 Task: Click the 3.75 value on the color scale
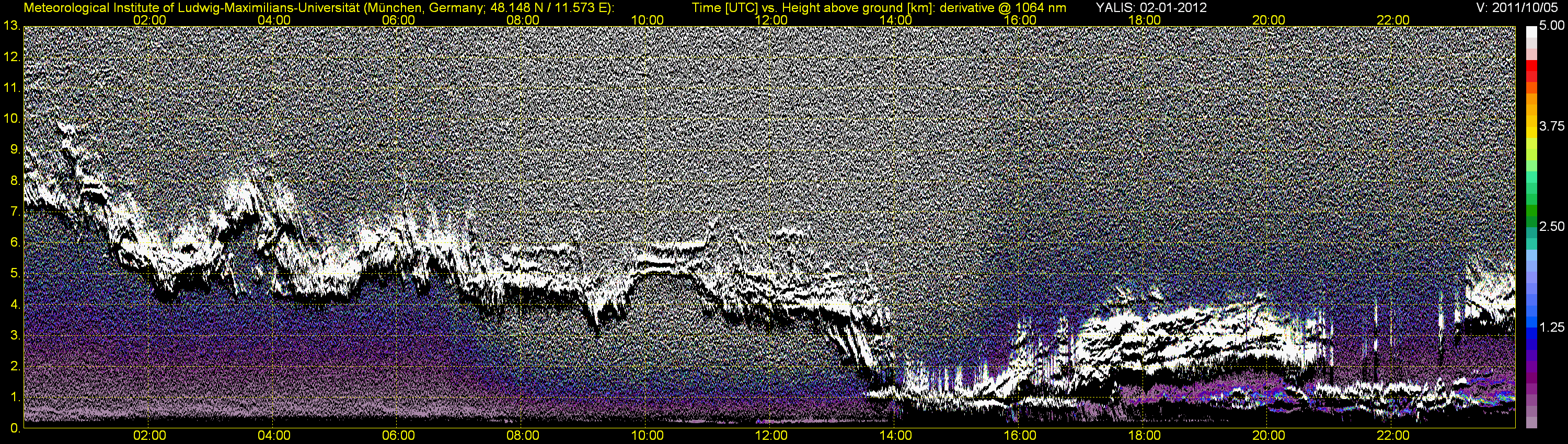1552,126
